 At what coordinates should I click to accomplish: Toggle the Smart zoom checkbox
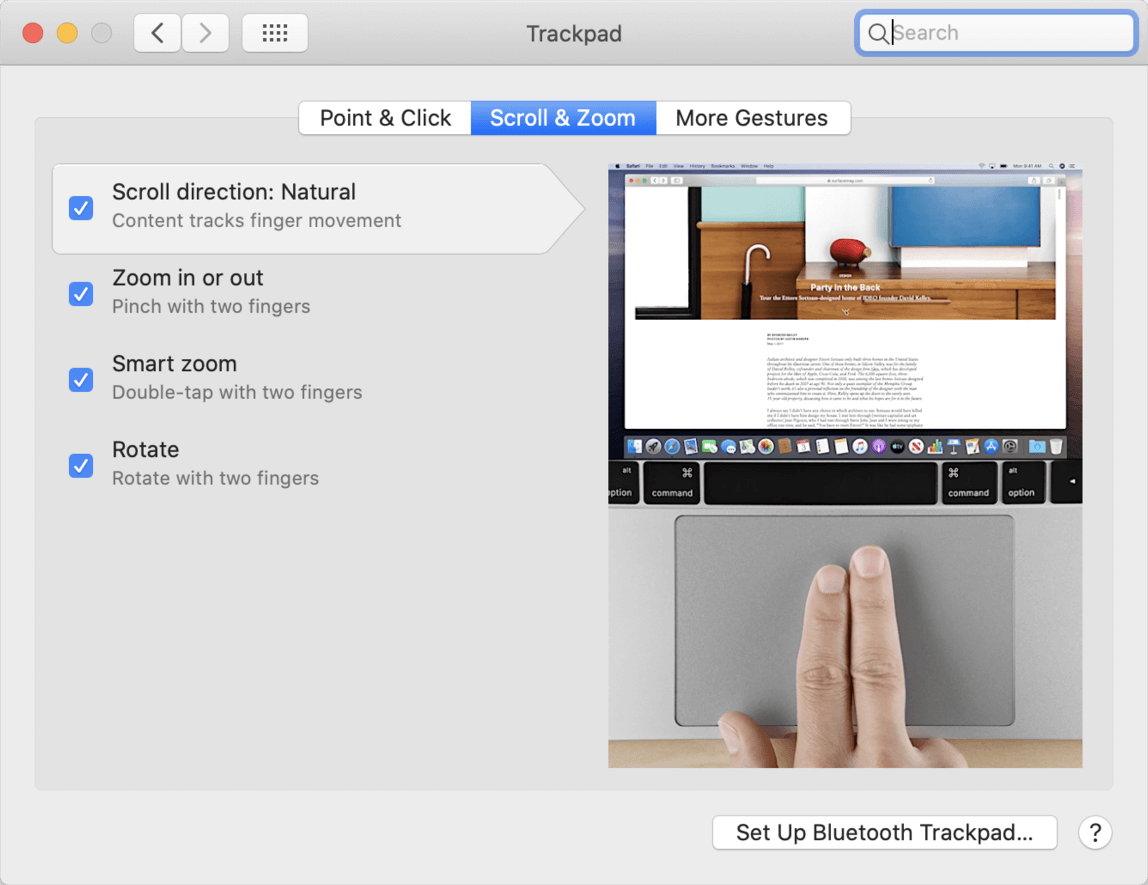(81, 380)
